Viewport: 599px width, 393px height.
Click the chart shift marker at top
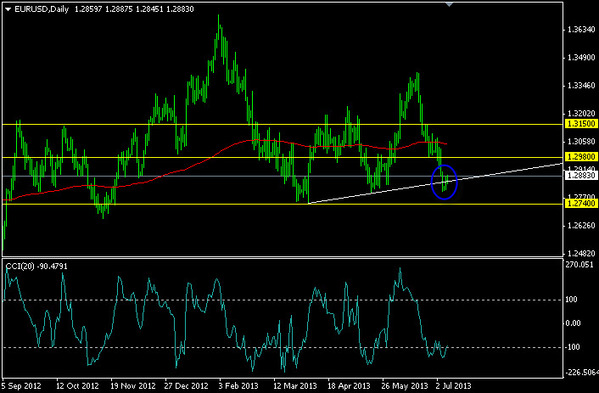tap(450, 4)
